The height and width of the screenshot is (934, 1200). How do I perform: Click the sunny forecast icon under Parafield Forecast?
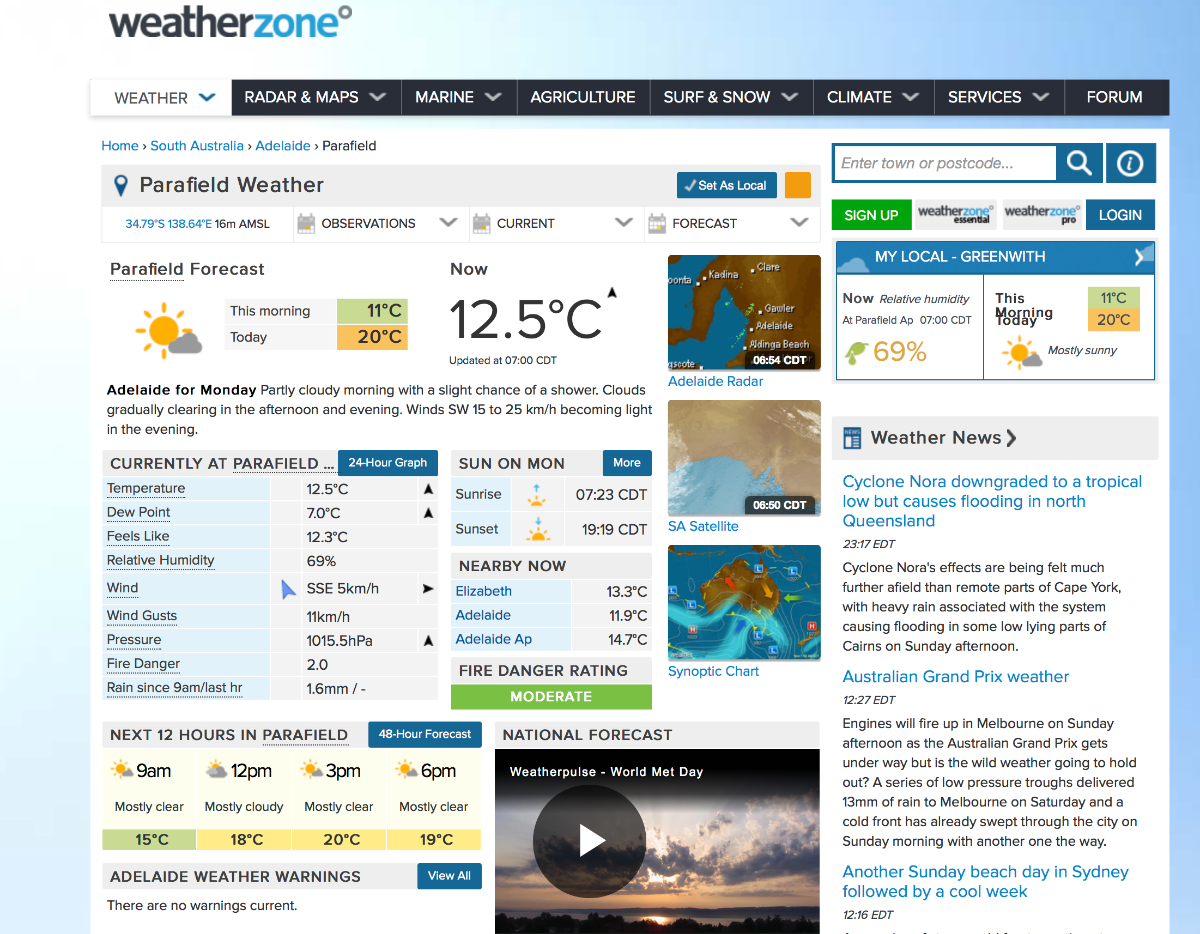click(x=167, y=329)
